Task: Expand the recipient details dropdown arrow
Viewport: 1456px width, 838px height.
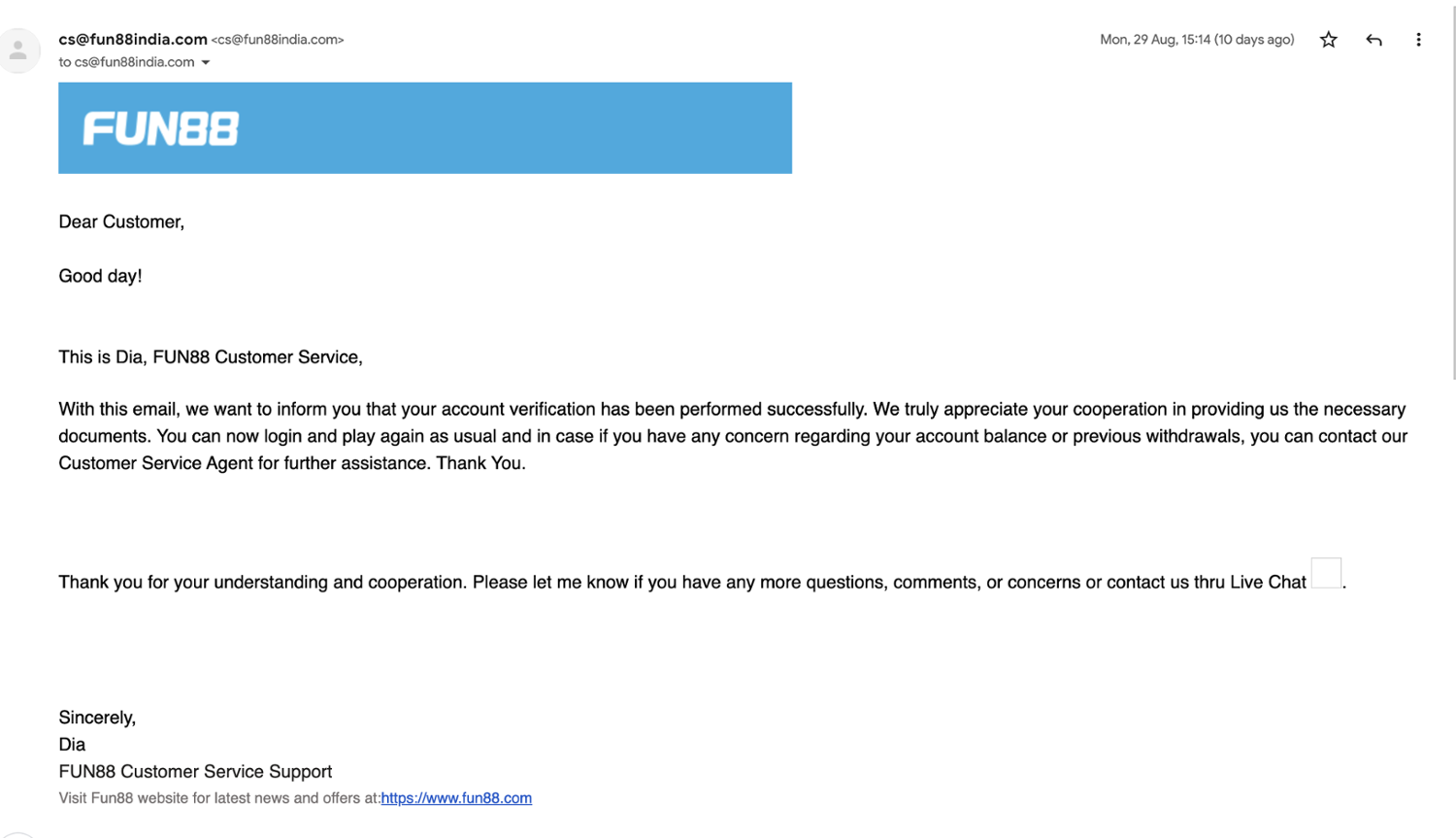Action: pyautogui.click(x=206, y=63)
